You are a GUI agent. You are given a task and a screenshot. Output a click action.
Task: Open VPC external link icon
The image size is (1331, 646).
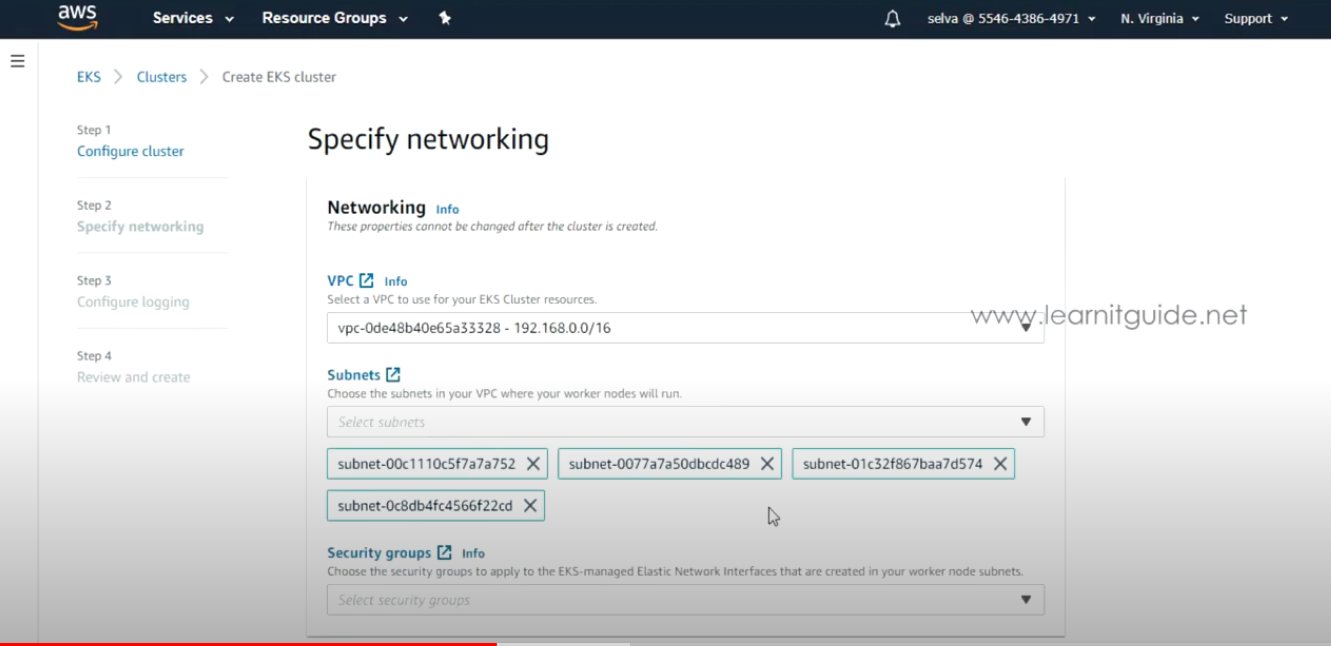367,281
